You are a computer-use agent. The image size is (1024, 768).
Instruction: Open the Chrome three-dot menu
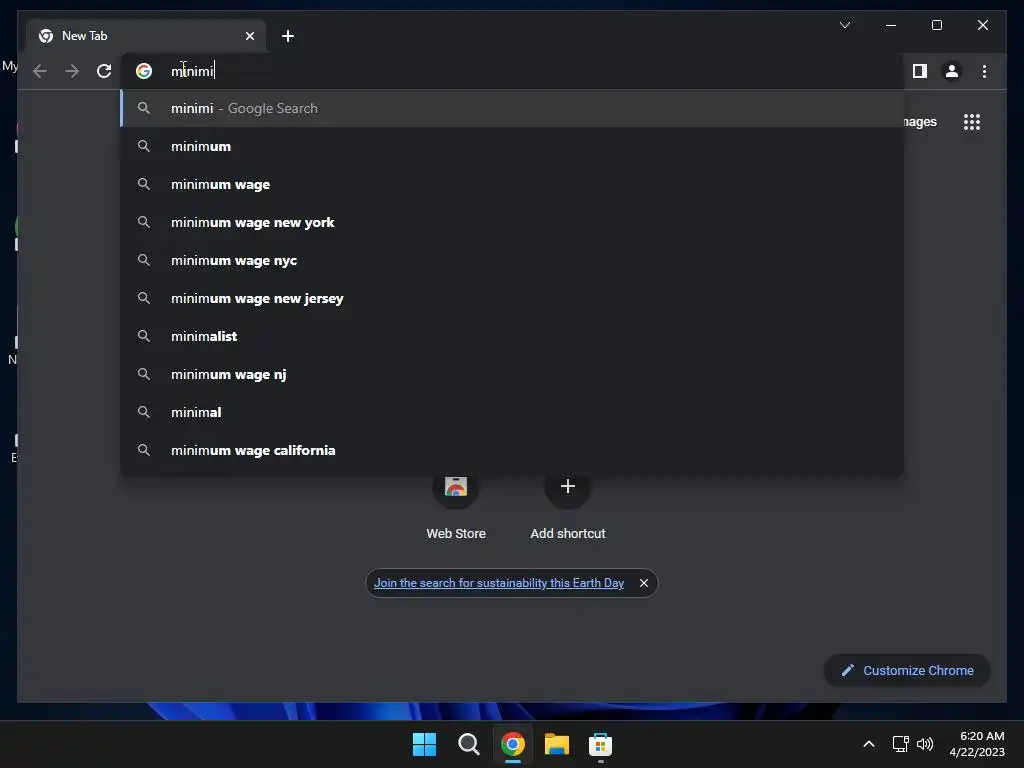coord(984,71)
